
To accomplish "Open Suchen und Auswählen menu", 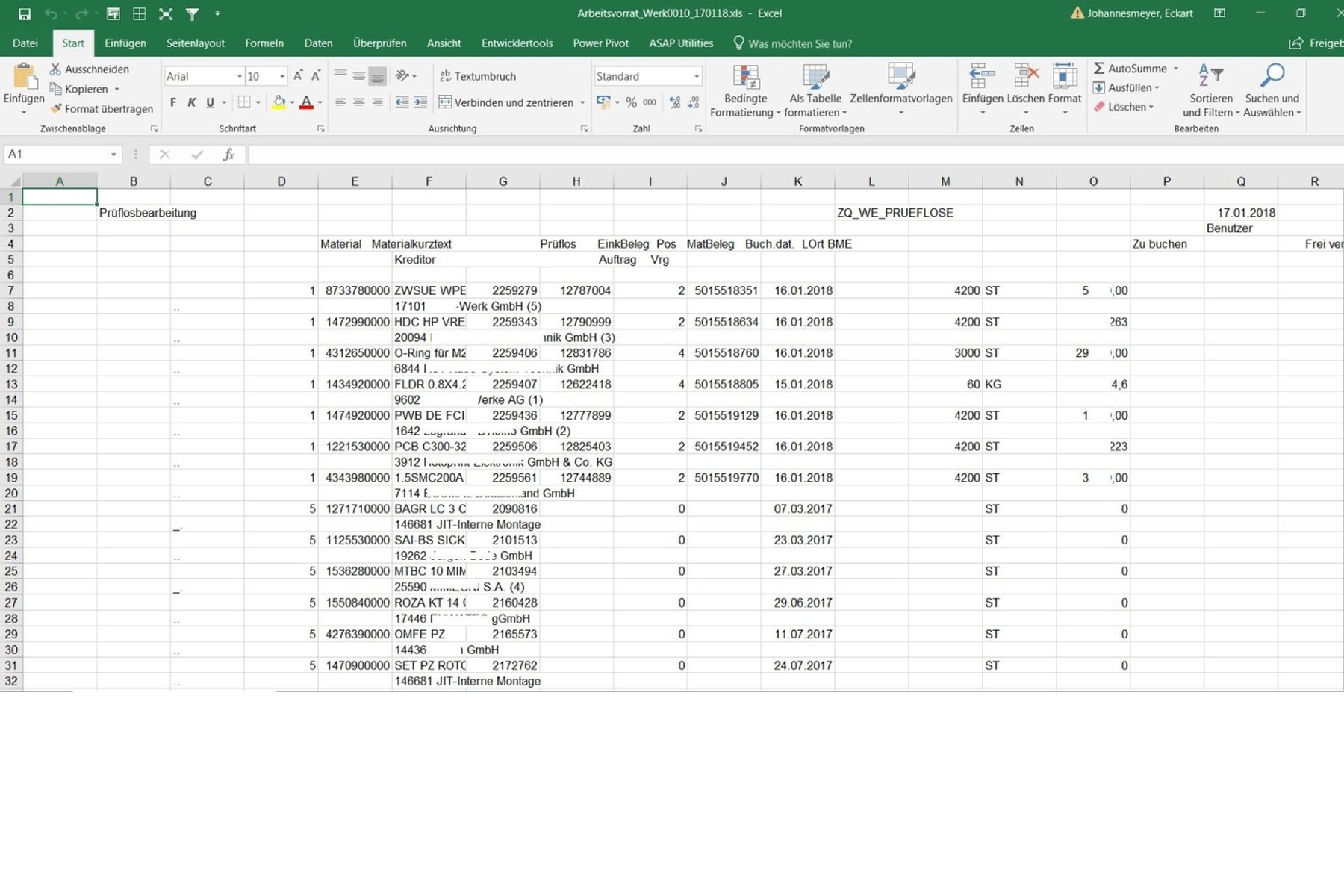I will [x=1272, y=90].
